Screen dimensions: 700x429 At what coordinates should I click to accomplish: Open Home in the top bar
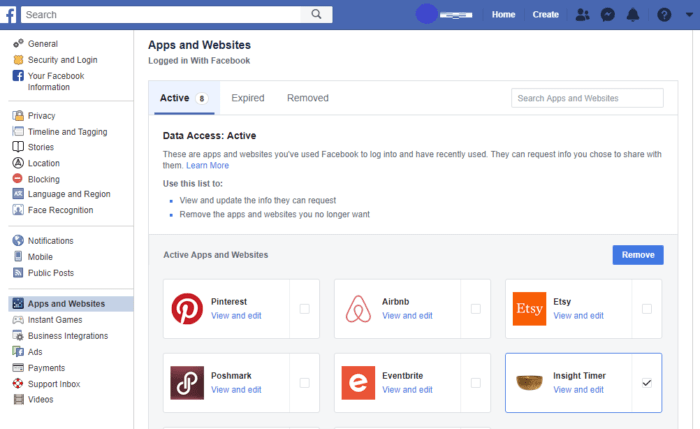pos(503,15)
